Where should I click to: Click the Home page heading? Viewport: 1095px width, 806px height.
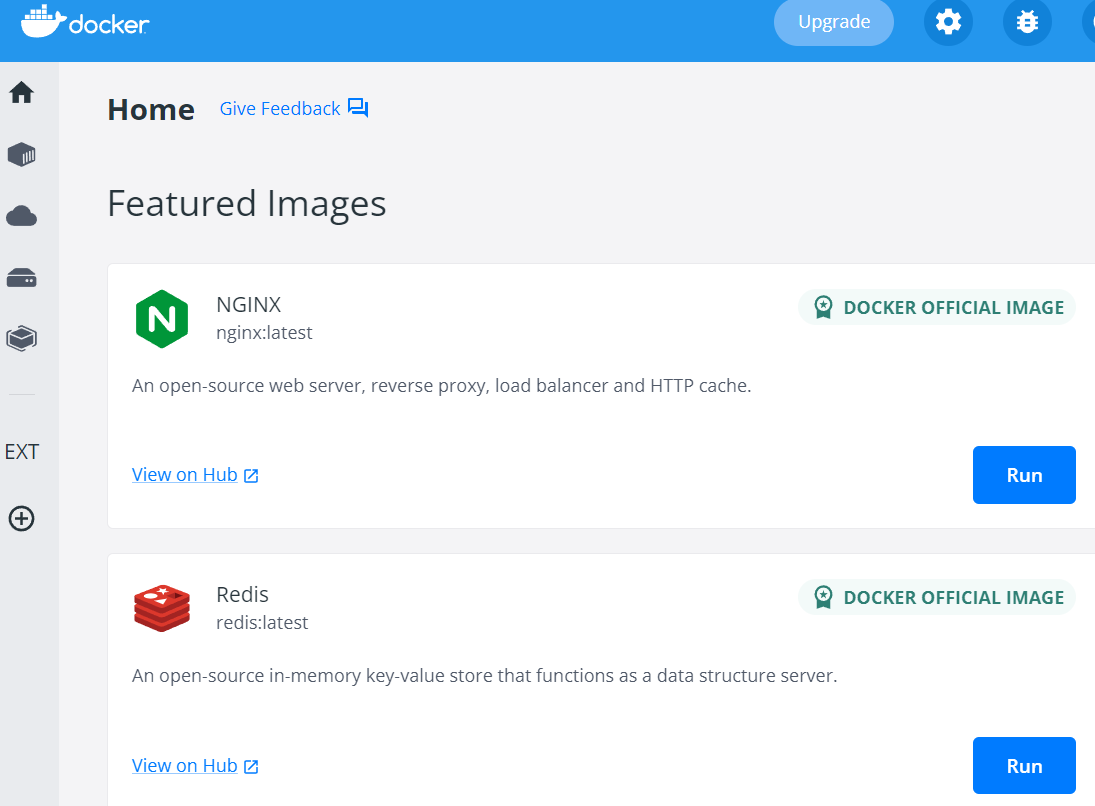coord(151,110)
